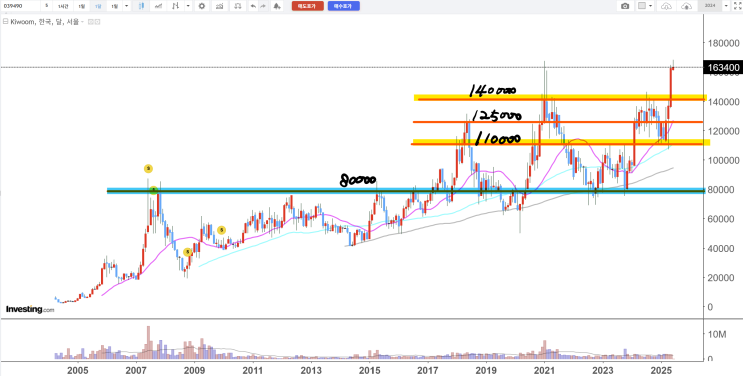Click the chart properties icon after gear
The width and height of the screenshot is (743, 376).
219,6
